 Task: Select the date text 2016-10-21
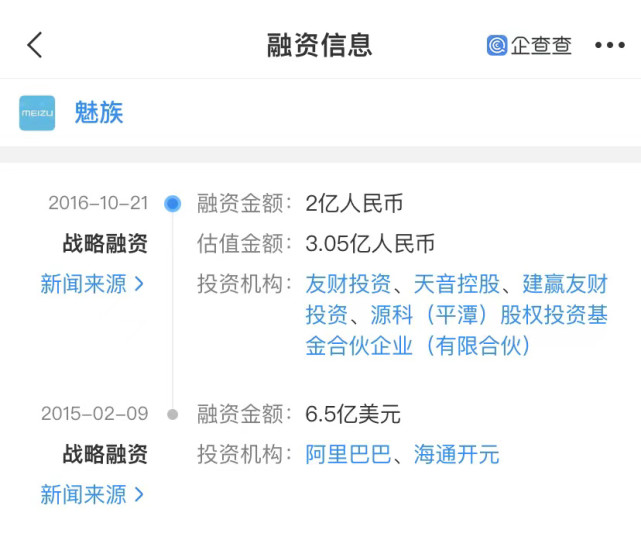tap(98, 203)
